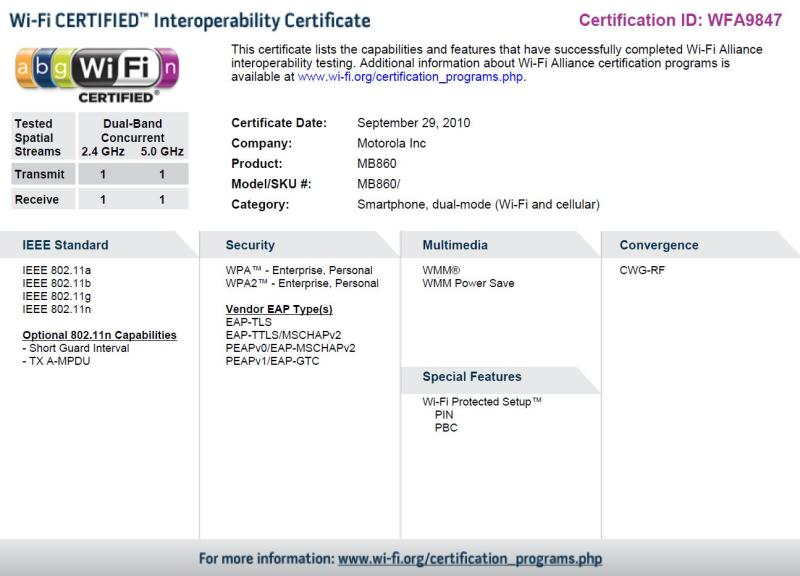Click the orange 'a' band badge
800x576 pixels.
[x=26, y=68]
